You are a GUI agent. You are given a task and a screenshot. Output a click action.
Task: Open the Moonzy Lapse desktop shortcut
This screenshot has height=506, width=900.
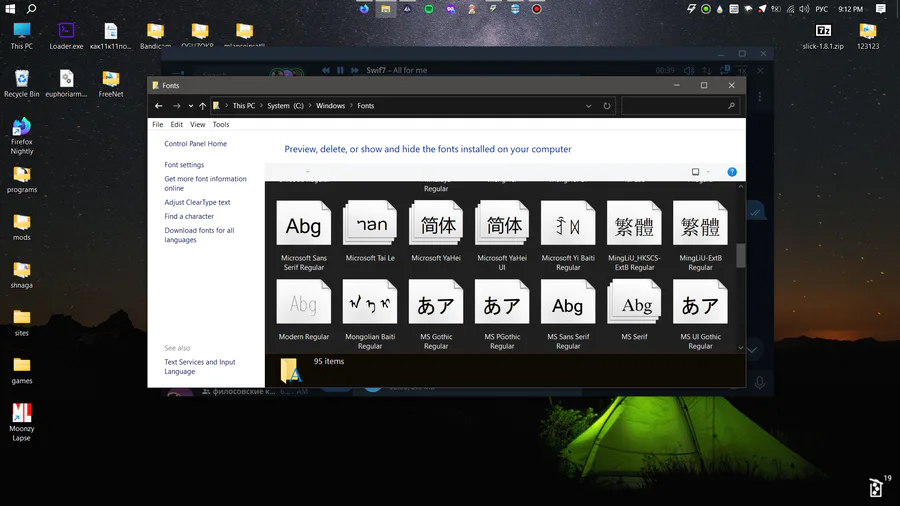click(x=21, y=422)
